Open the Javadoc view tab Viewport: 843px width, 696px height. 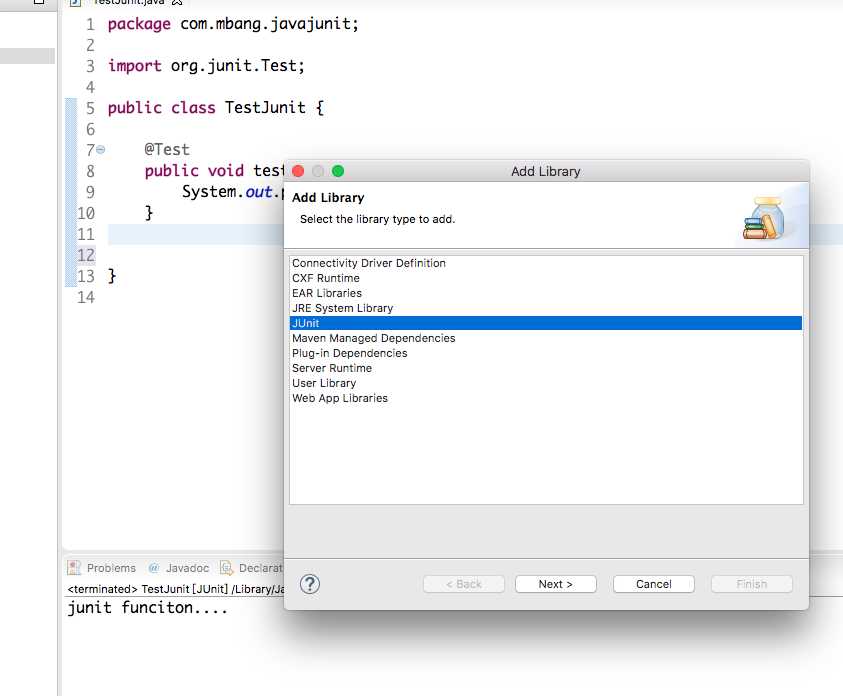[187, 568]
